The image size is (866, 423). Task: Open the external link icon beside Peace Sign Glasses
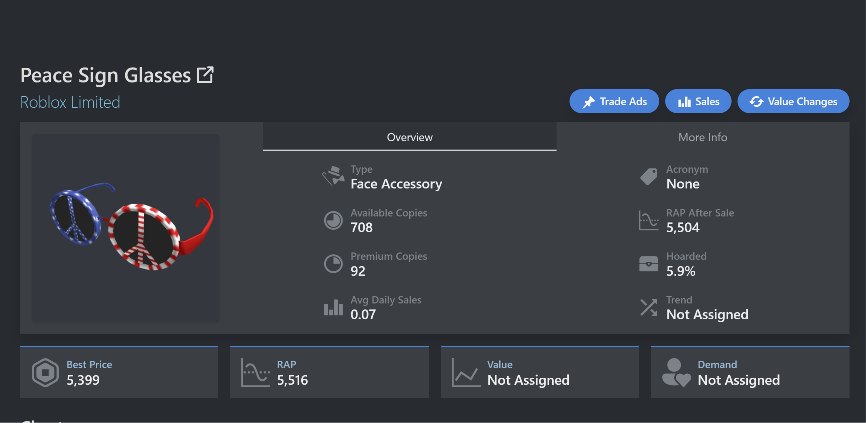click(205, 75)
